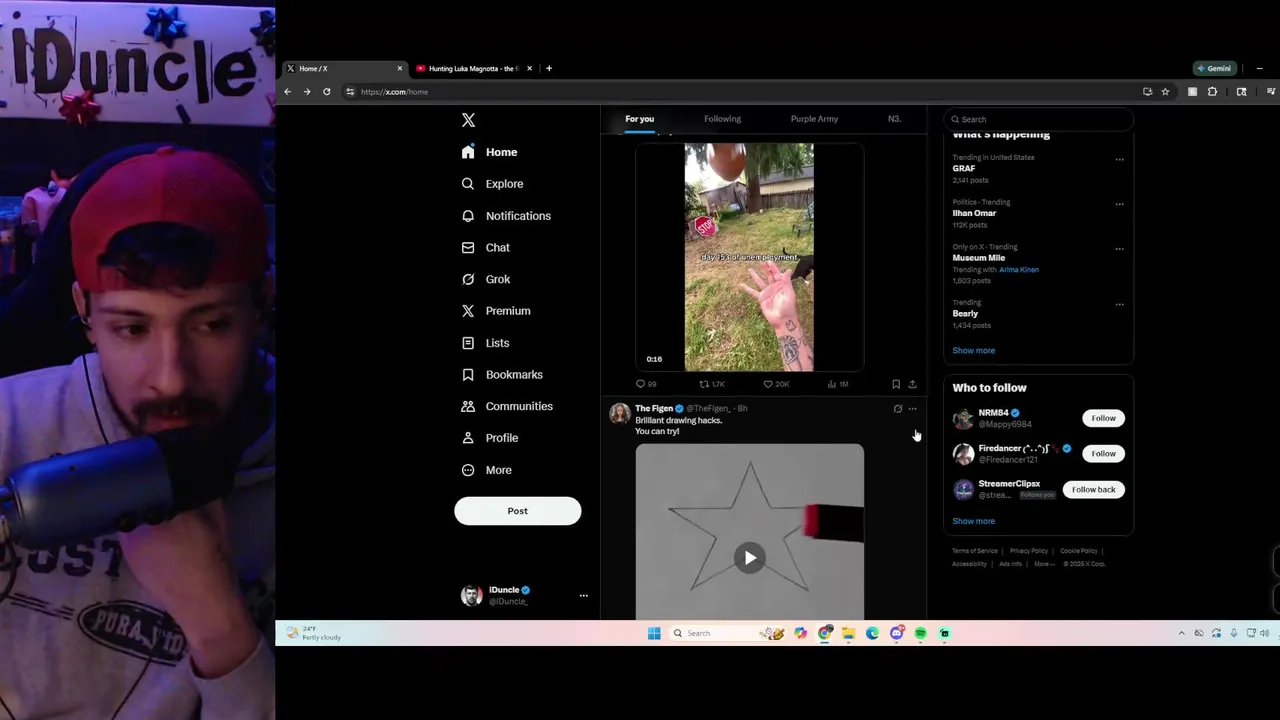Image resolution: width=1280 pixels, height=720 pixels.
Task: Click the x.com address bar
Action: (x=740, y=92)
